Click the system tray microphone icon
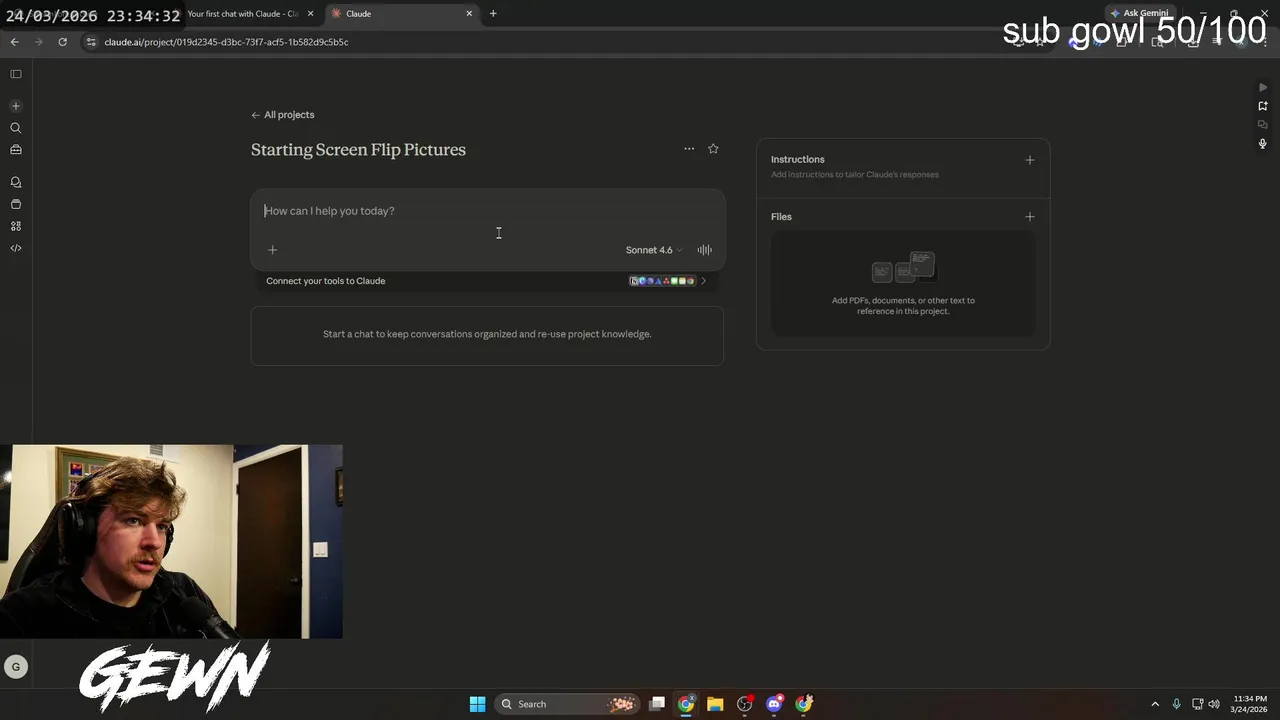This screenshot has height=720, width=1280. (1176, 704)
